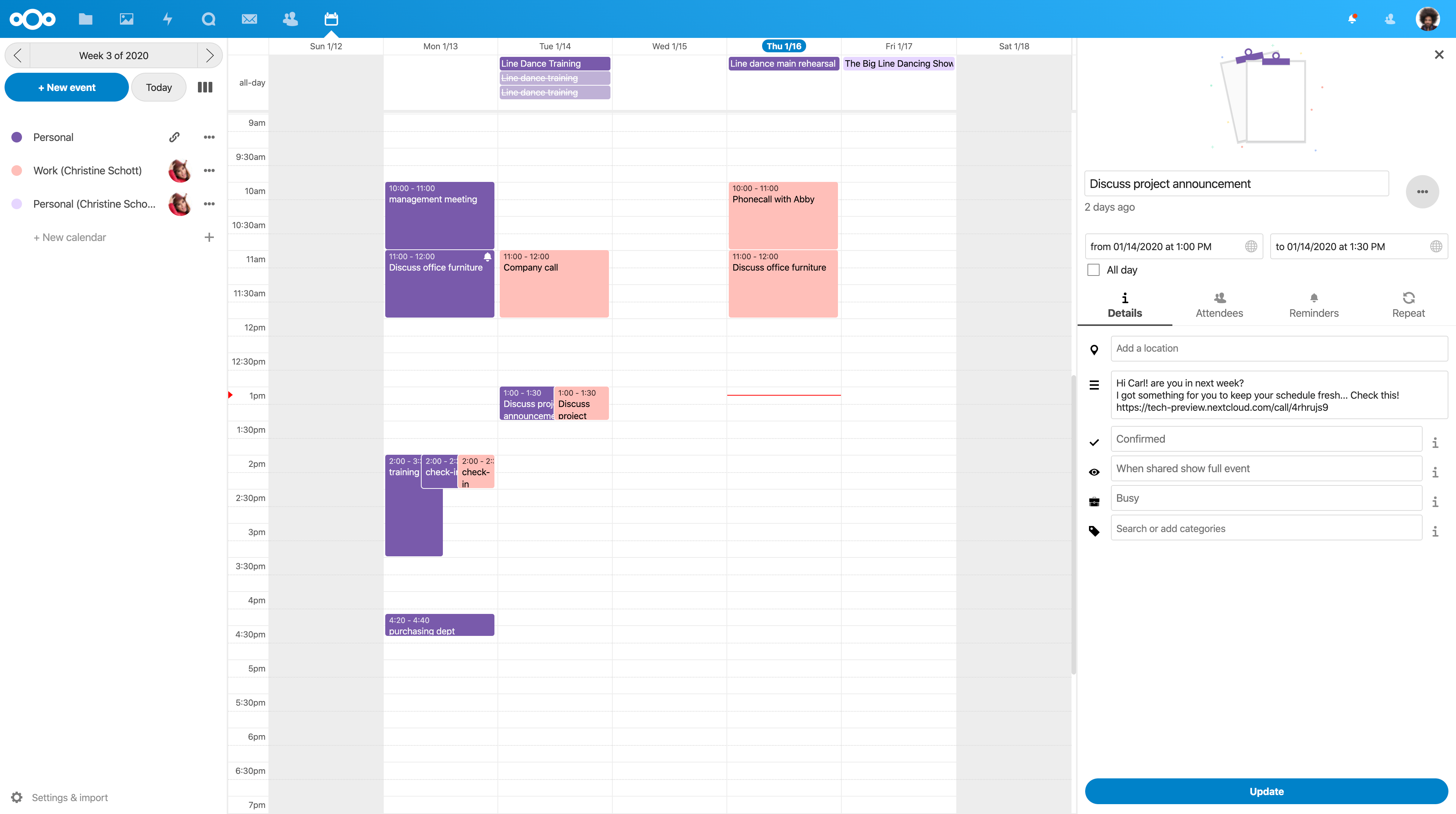Screen dimensions: 1456x814
Task: Open the Talk app icon
Action: [x=209, y=19]
